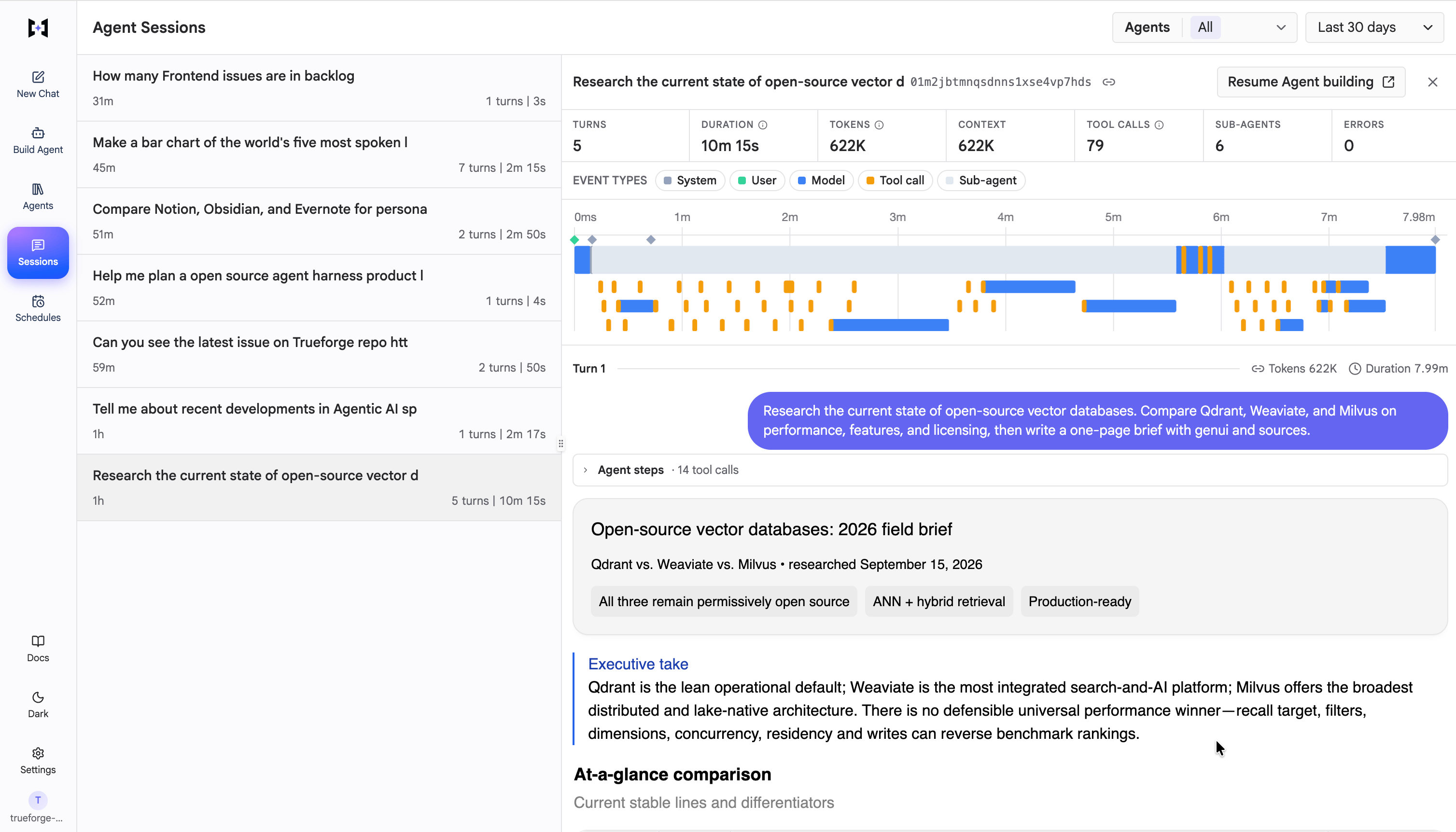The height and width of the screenshot is (832, 1456).
Task: Show the Tokens info icon
Action: click(x=880, y=125)
